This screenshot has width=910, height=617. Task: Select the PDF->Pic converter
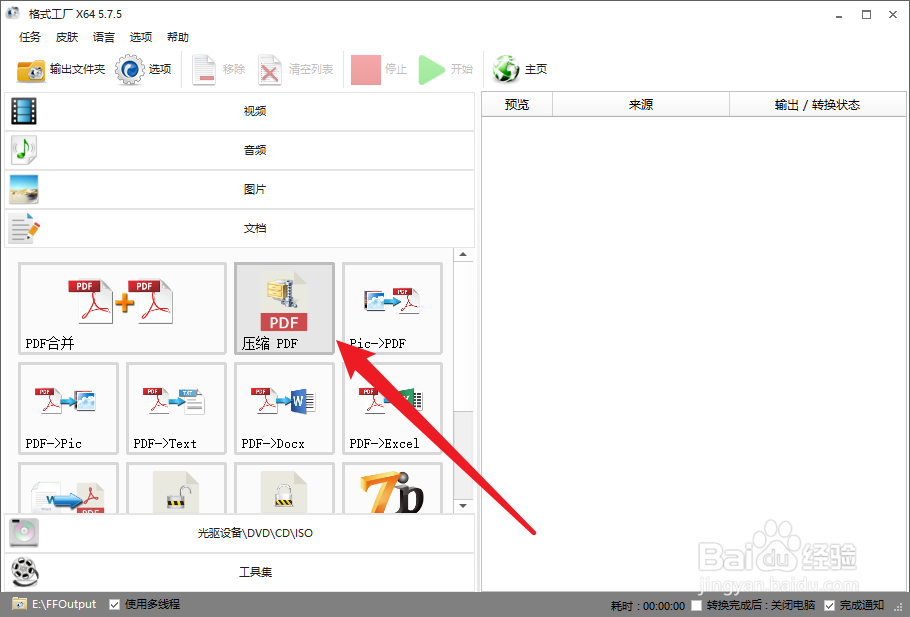(68, 408)
